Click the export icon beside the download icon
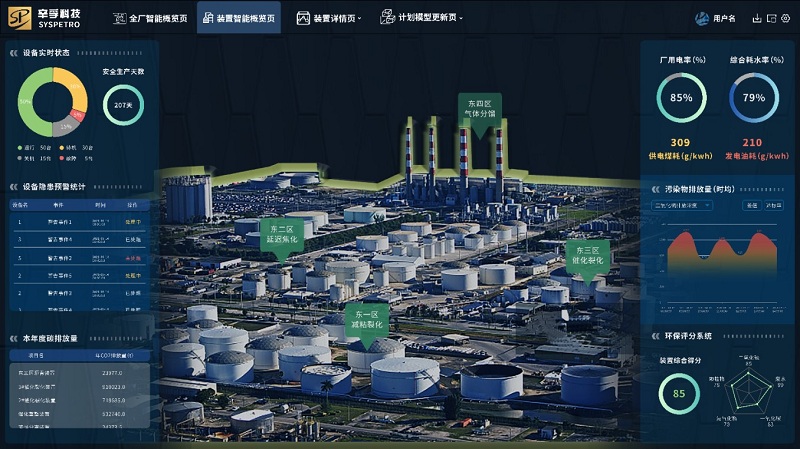The image size is (800, 449). [x=771, y=18]
